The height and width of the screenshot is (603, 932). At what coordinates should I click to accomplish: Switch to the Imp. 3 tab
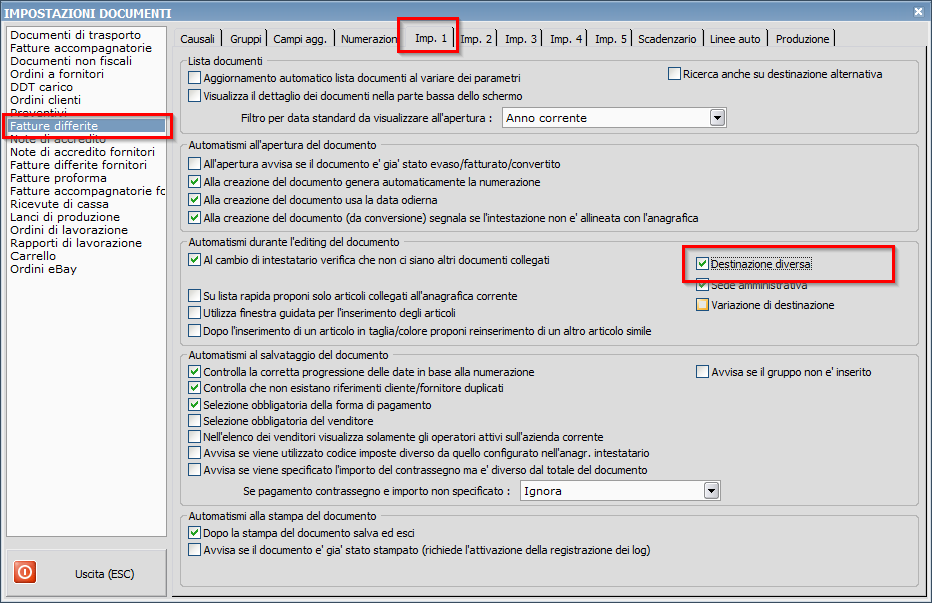(521, 39)
